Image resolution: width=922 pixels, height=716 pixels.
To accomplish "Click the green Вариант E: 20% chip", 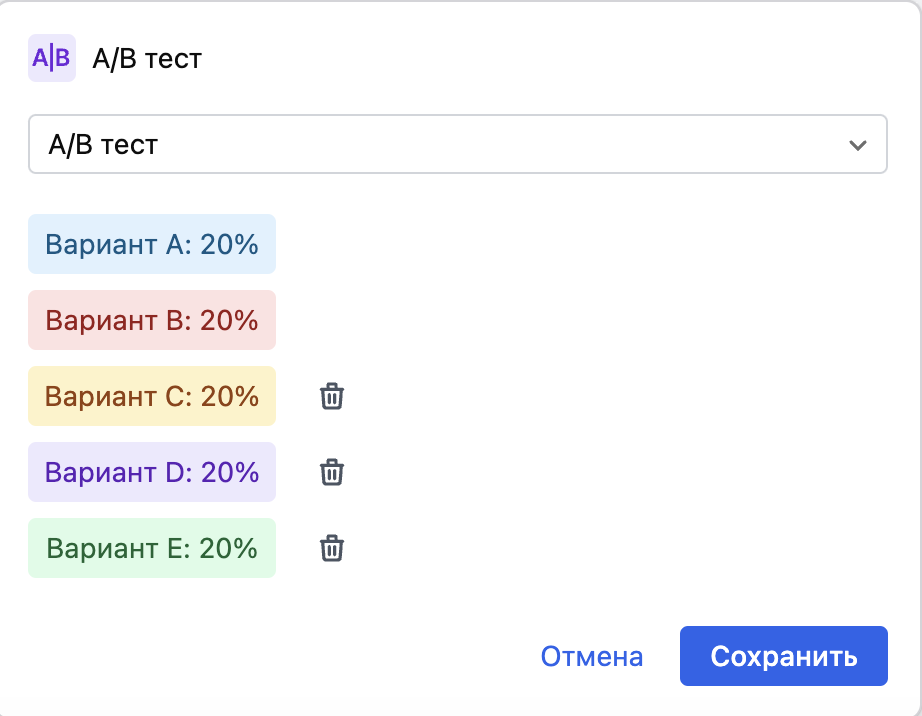I will [151, 548].
